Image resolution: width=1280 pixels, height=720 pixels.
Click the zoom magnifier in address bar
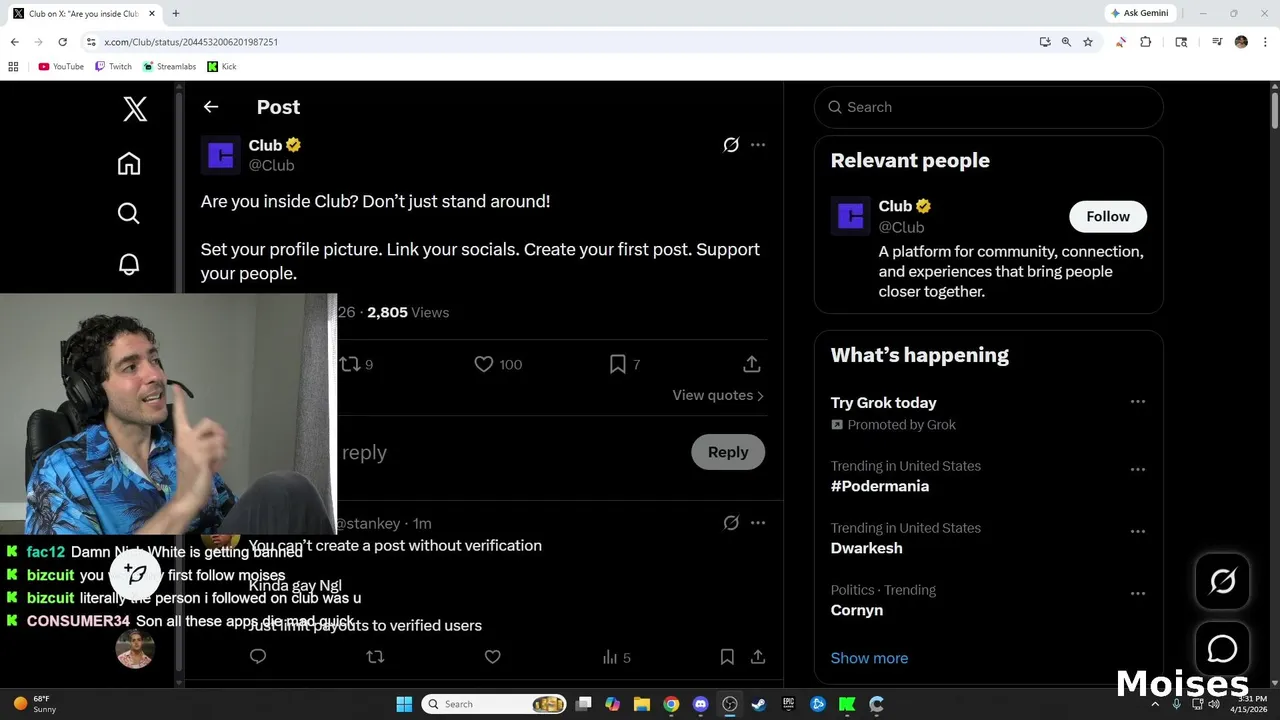tap(1066, 42)
